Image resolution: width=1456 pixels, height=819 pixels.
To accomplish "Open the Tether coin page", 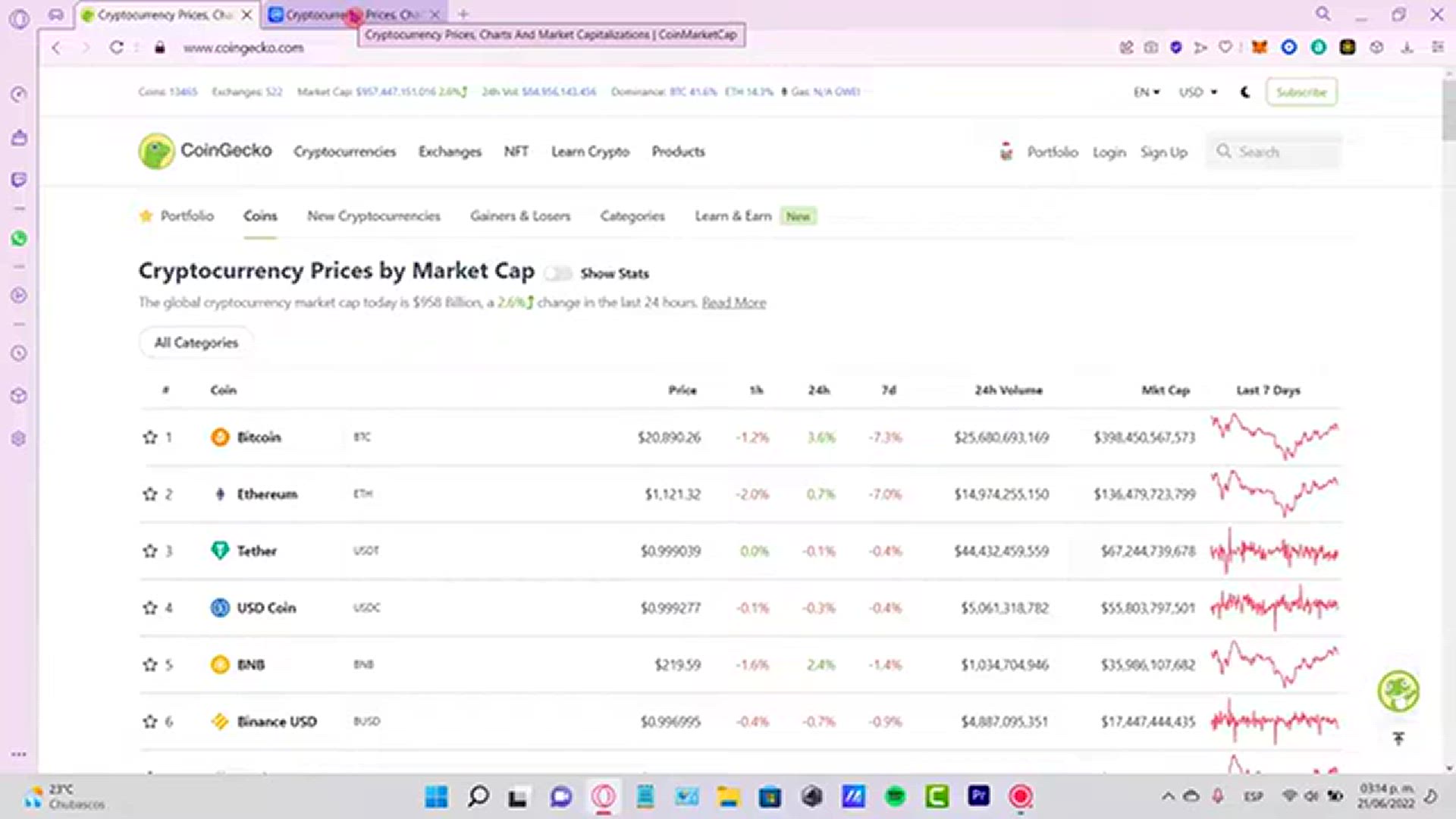I will pos(256,551).
